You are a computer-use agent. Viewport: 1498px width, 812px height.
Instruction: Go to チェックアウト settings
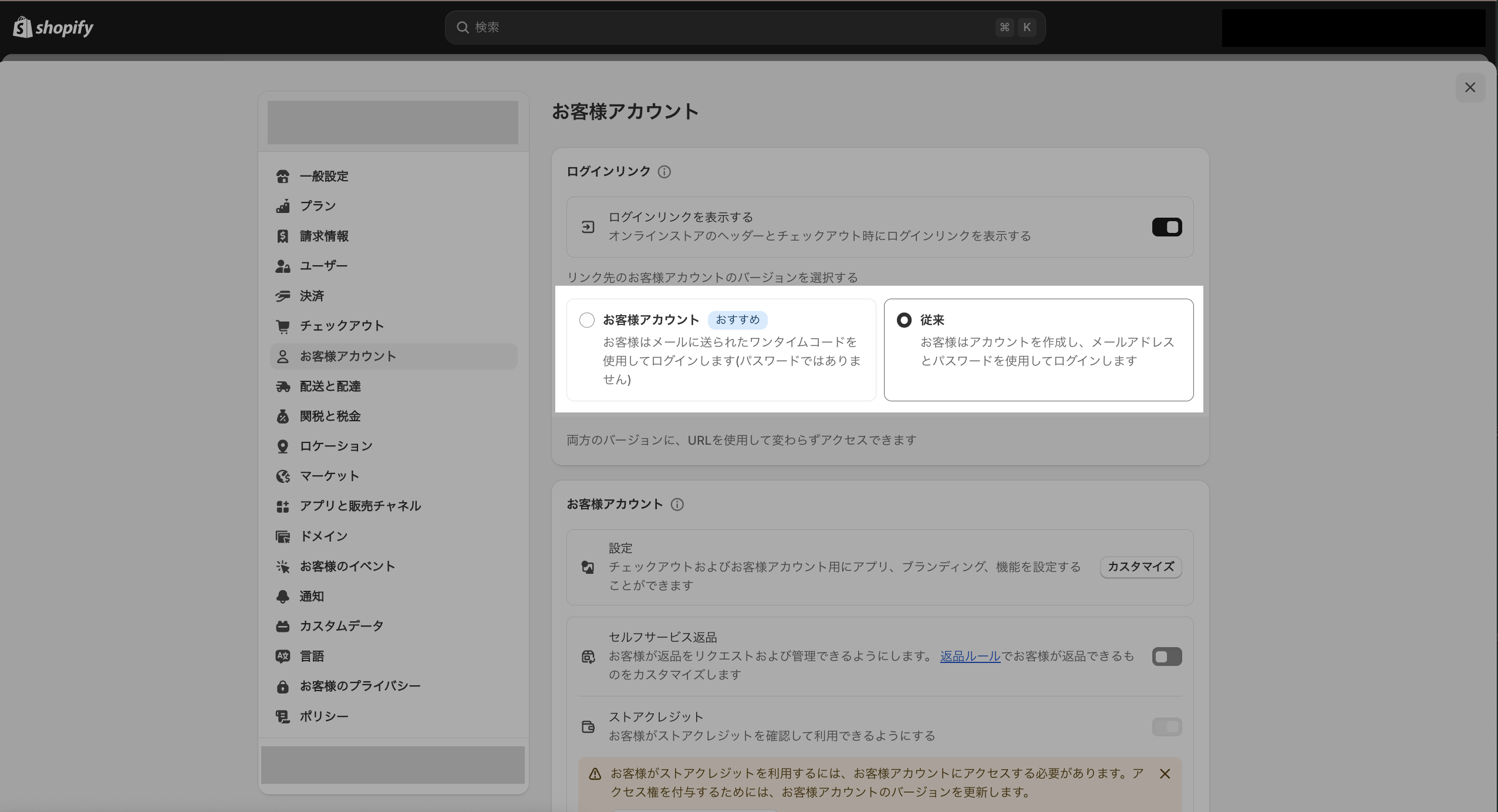393,326
